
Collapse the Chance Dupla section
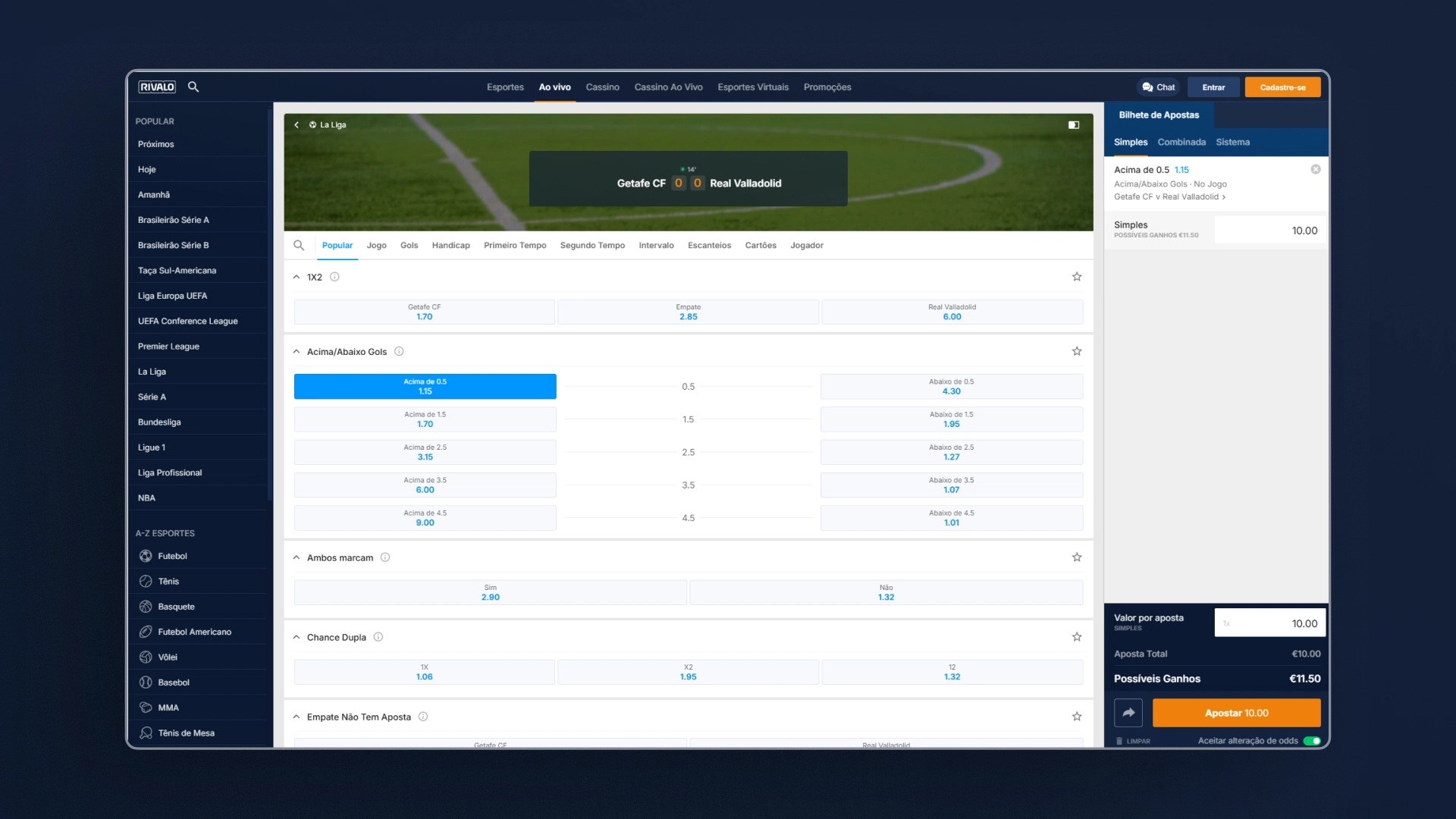tap(297, 637)
